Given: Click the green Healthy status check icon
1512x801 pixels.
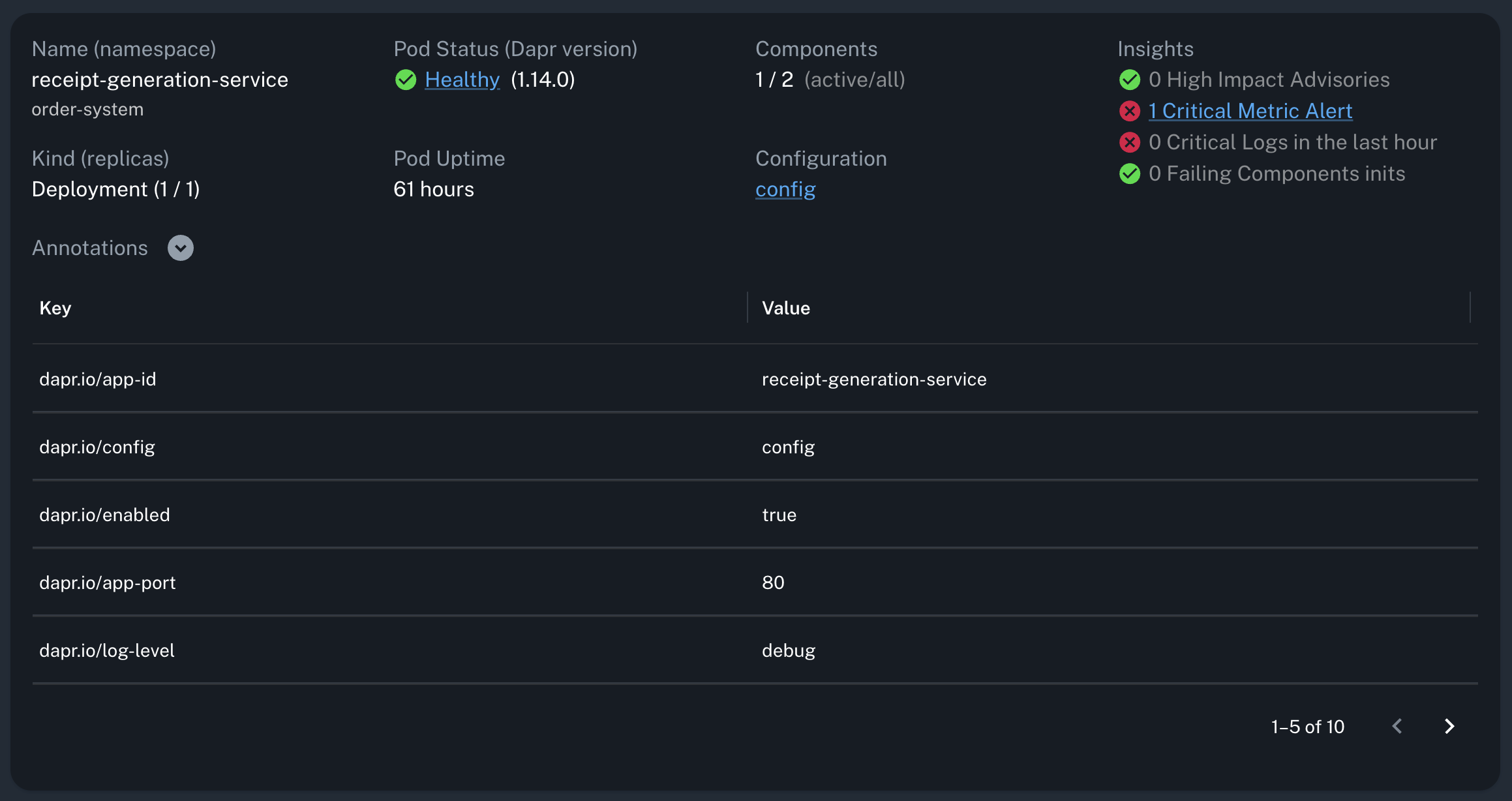Looking at the screenshot, I should pyautogui.click(x=405, y=80).
